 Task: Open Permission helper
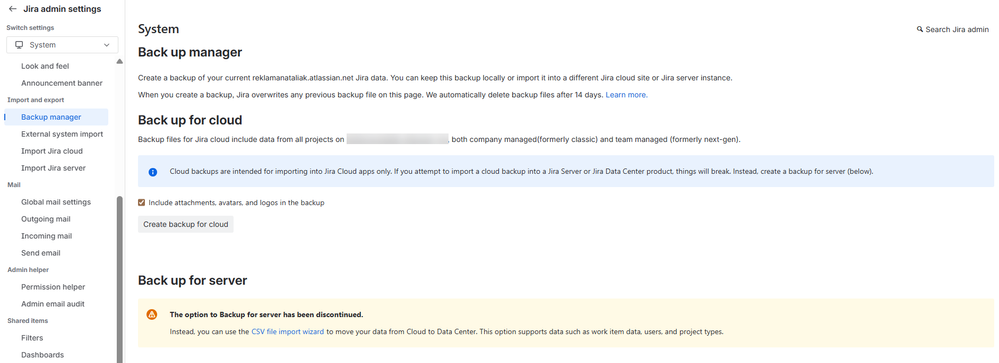pyautogui.click(x=53, y=287)
